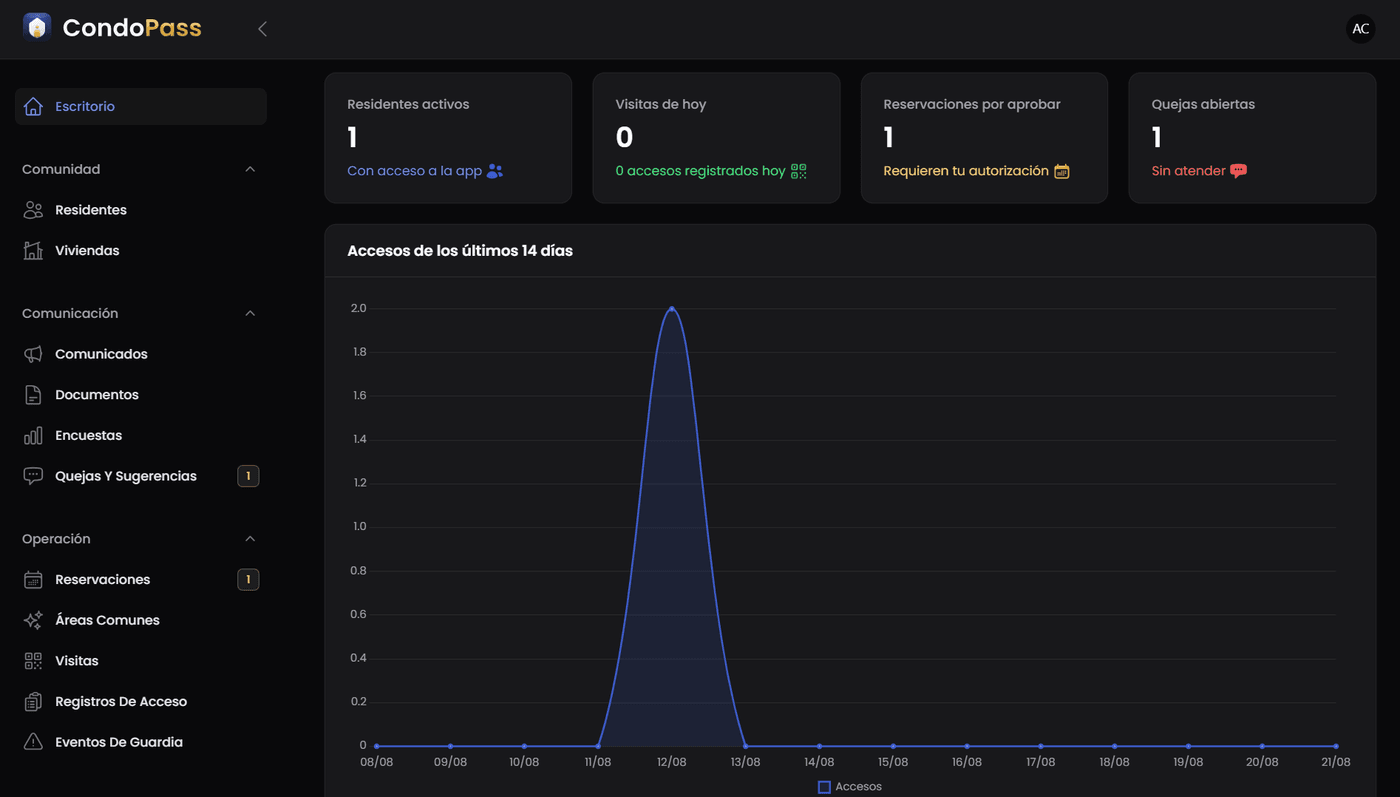Click the Residentes activos card heading
This screenshot has height=797, width=1400.
408,104
